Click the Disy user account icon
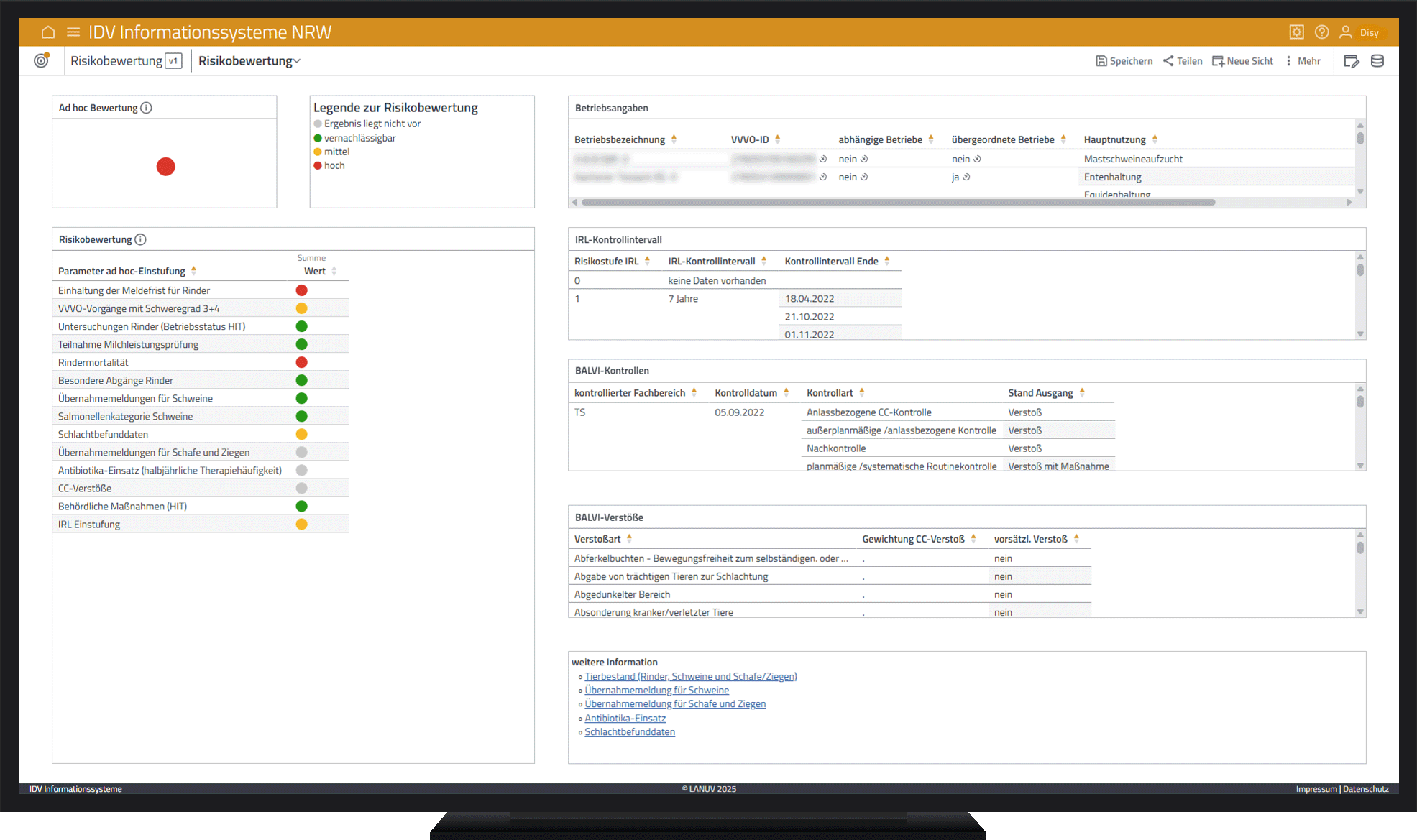 [1346, 32]
